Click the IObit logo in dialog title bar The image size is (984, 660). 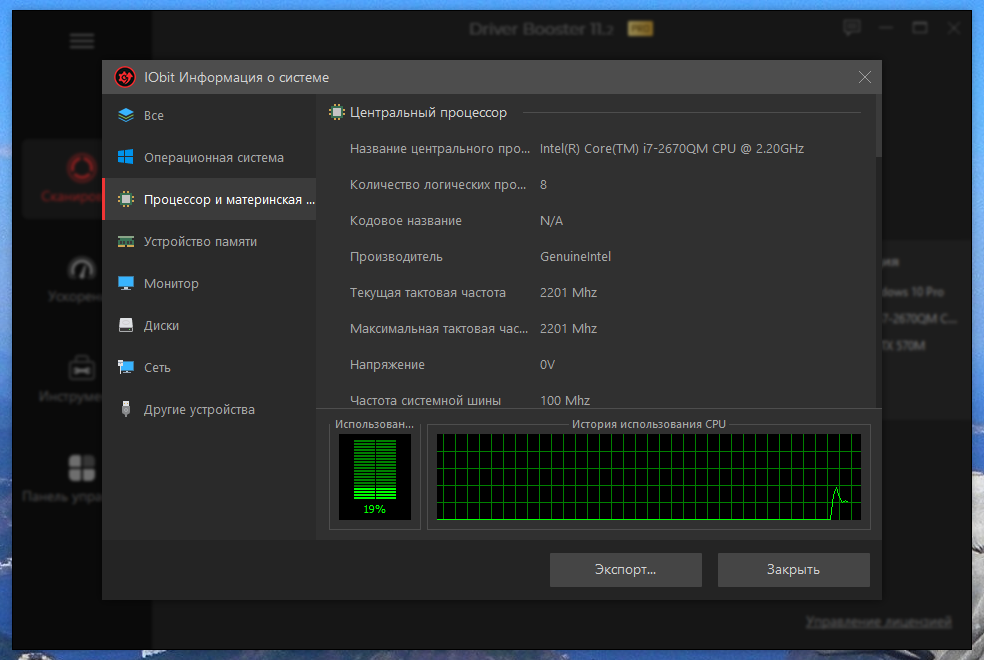[x=125, y=77]
